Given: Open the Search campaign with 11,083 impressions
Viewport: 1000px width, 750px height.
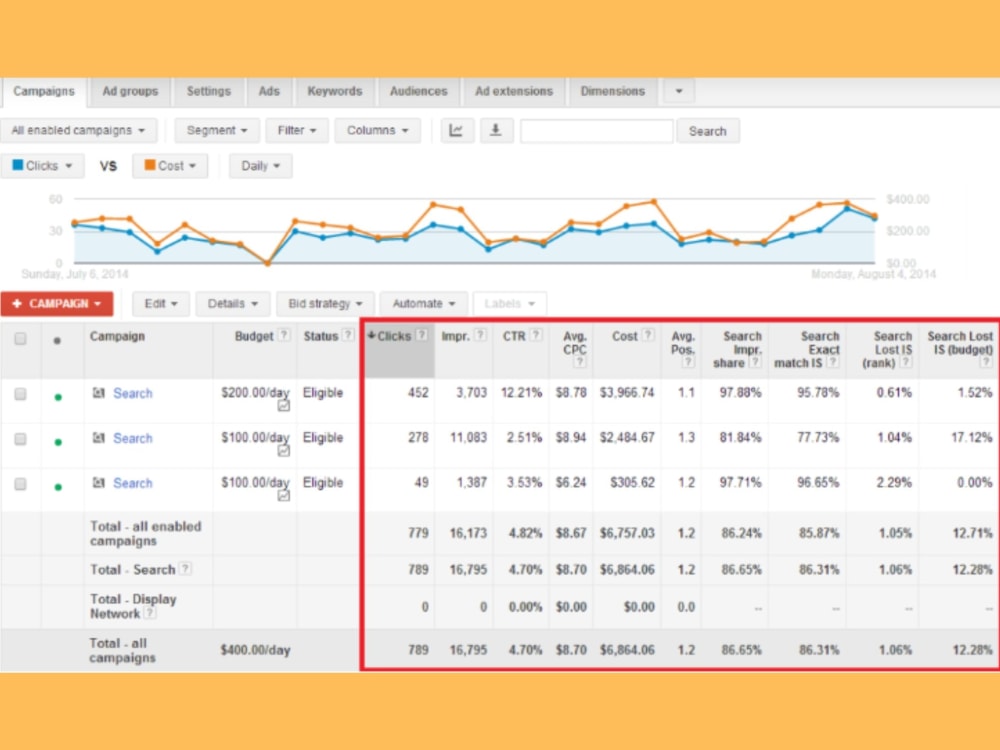Looking at the screenshot, I should [x=133, y=438].
